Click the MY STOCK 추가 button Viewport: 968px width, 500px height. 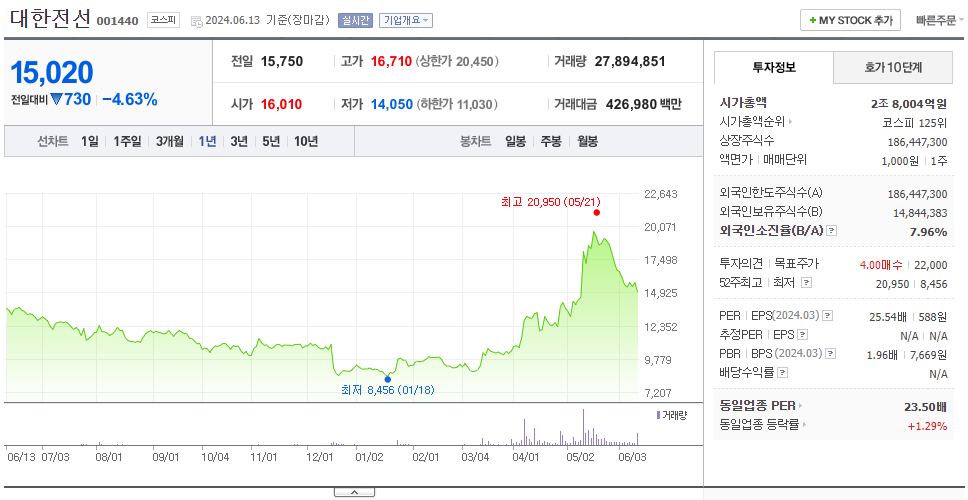[851, 20]
